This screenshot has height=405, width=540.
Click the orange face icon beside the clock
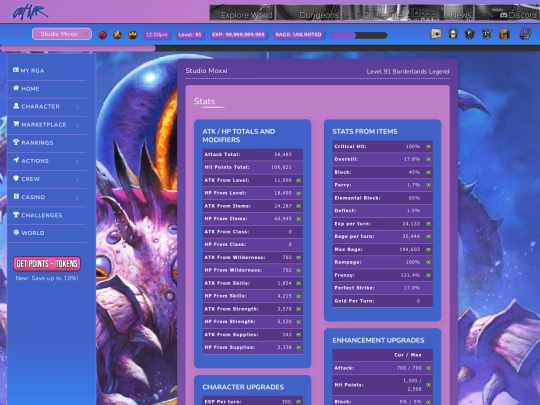(x=133, y=35)
